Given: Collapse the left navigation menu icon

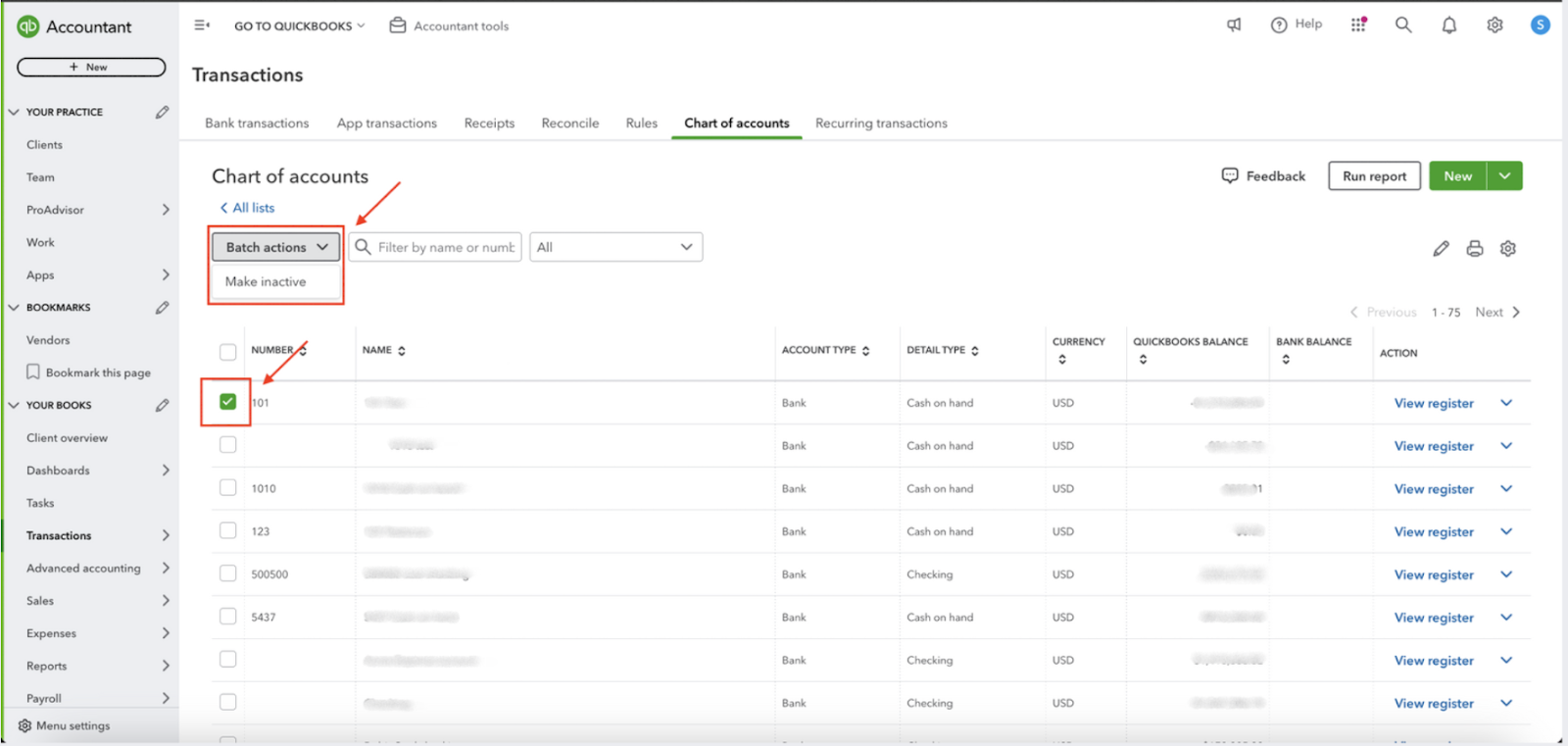Looking at the screenshot, I should coord(202,25).
